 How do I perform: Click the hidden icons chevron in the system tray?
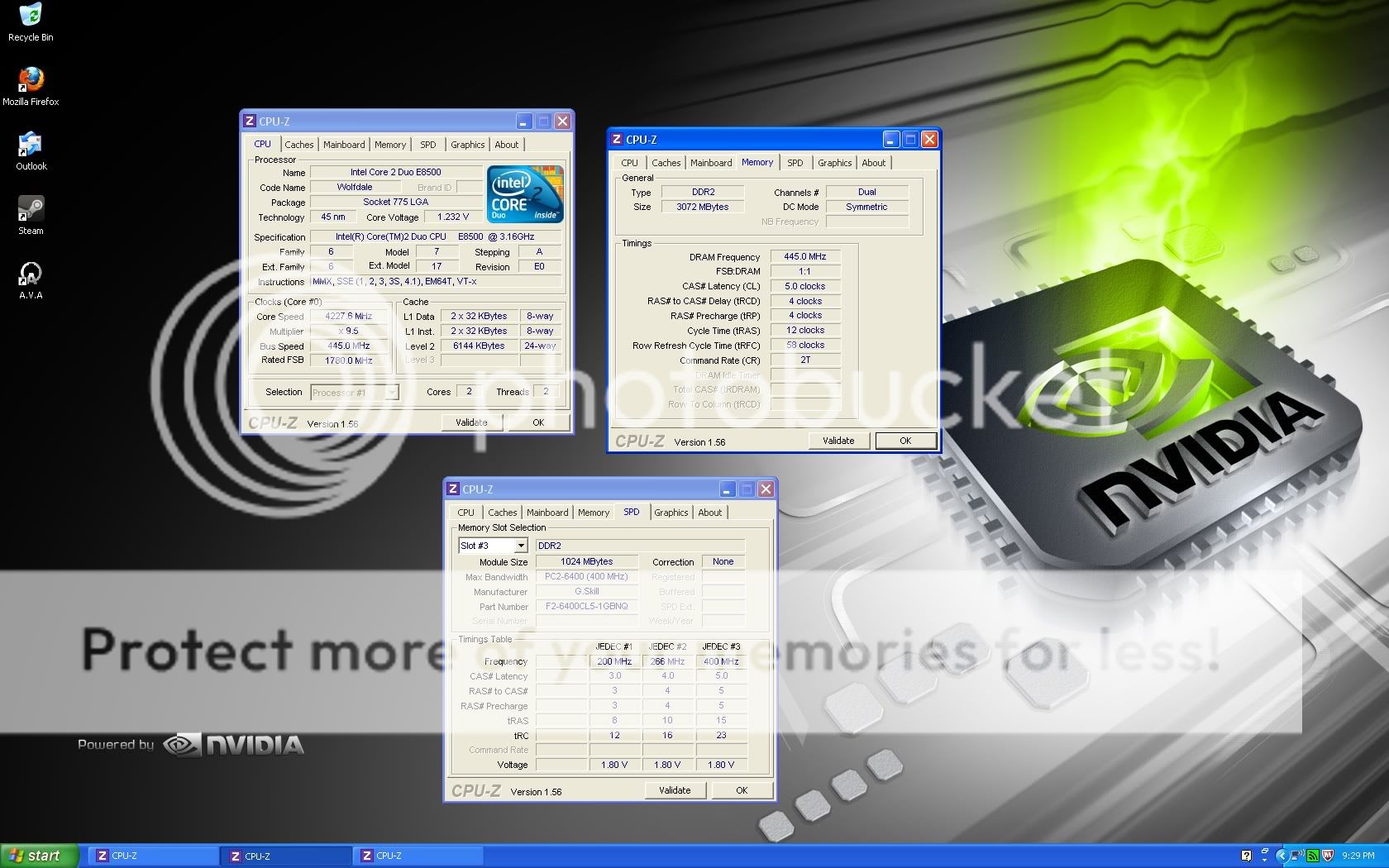point(1282,856)
